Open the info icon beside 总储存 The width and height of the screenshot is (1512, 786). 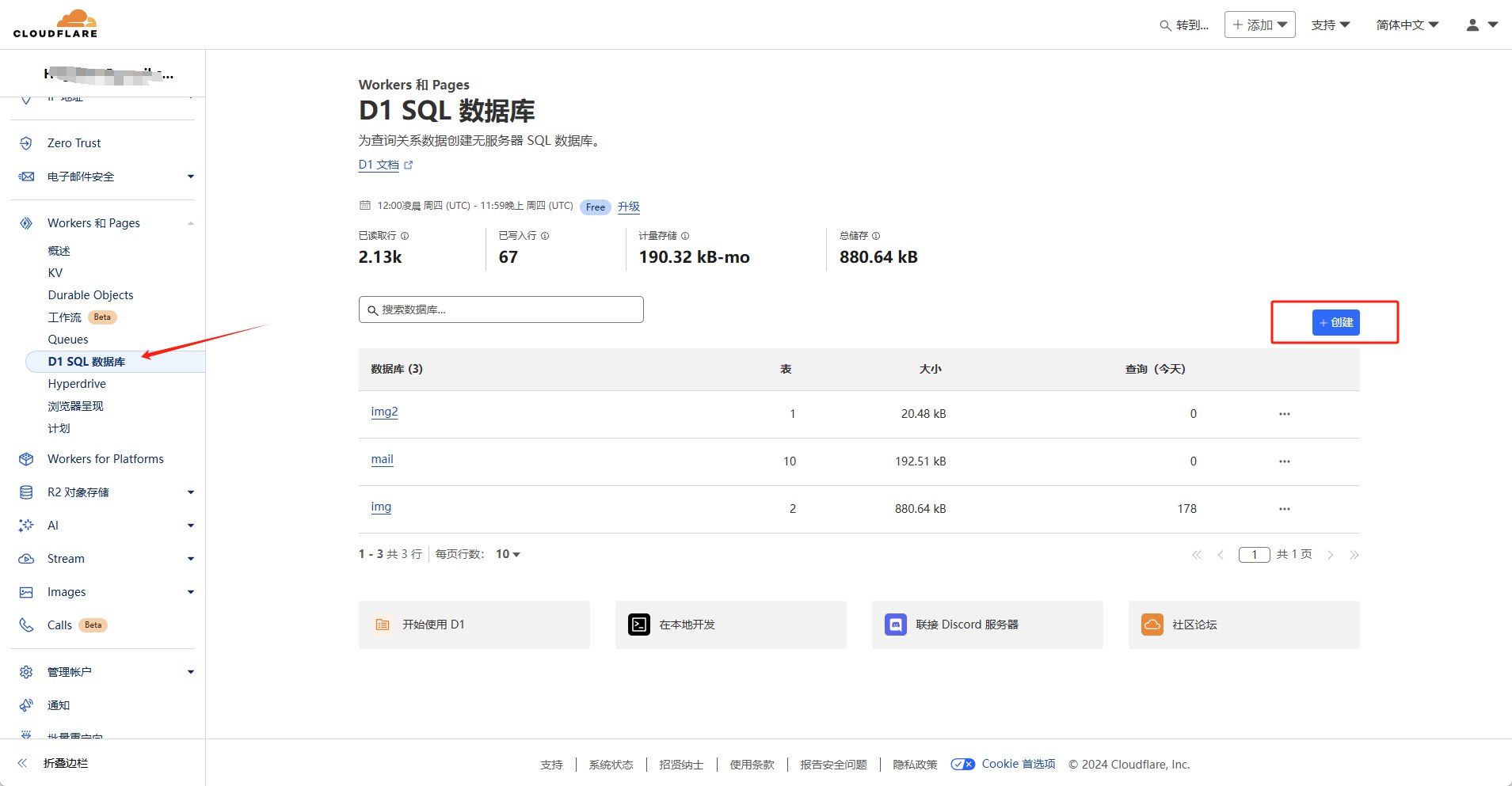click(876, 236)
